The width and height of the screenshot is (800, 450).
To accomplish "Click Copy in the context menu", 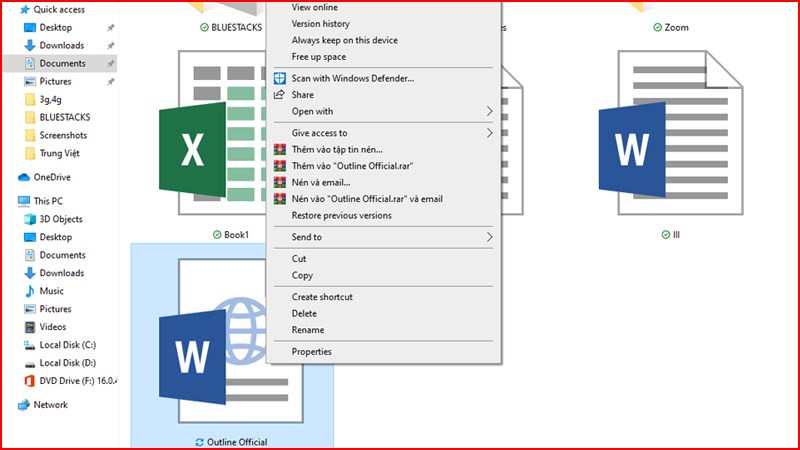I will point(302,275).
